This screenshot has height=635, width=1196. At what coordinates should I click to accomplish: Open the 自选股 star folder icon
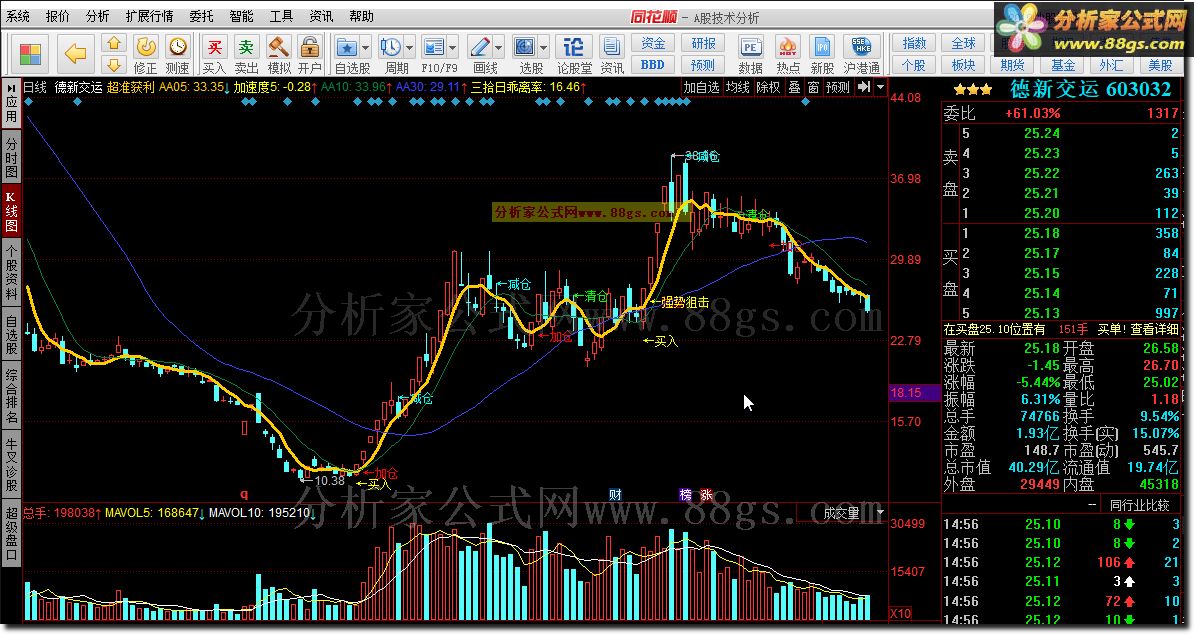point(347,47)
